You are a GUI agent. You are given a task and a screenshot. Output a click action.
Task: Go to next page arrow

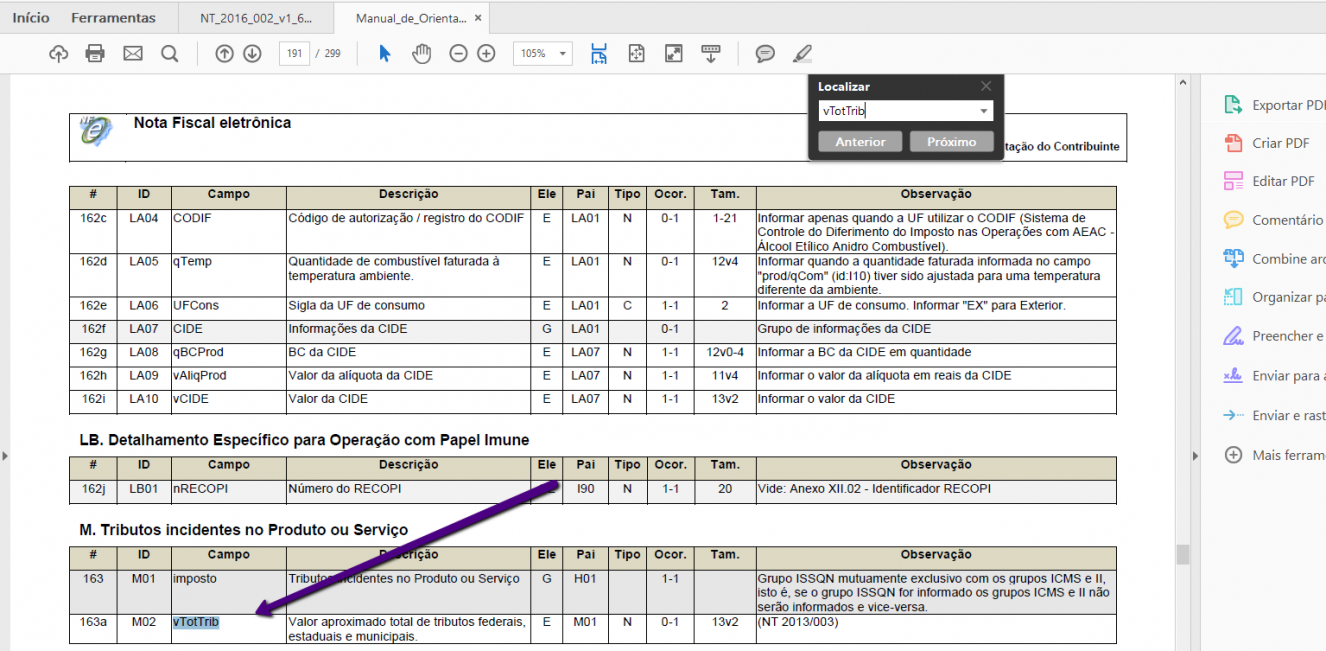(x=252, y=54)
